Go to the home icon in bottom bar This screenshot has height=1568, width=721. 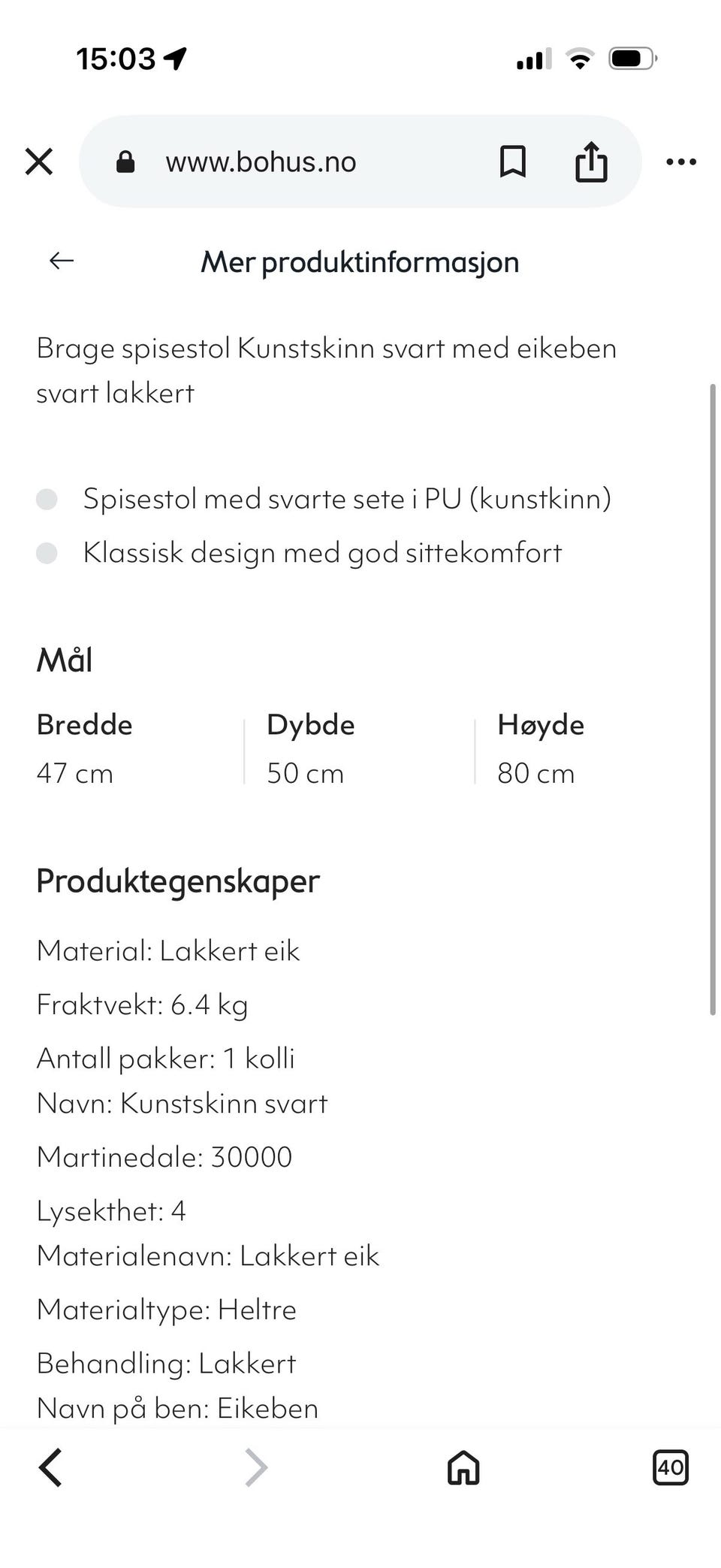click(463, 1467)
